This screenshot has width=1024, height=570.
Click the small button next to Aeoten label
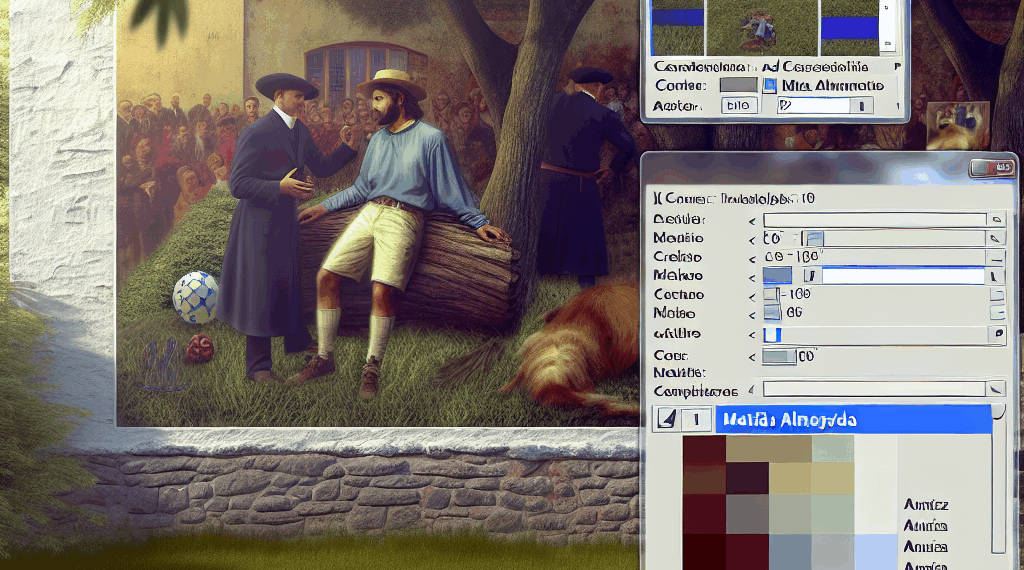pyautogui.click(x=739, y=105)
